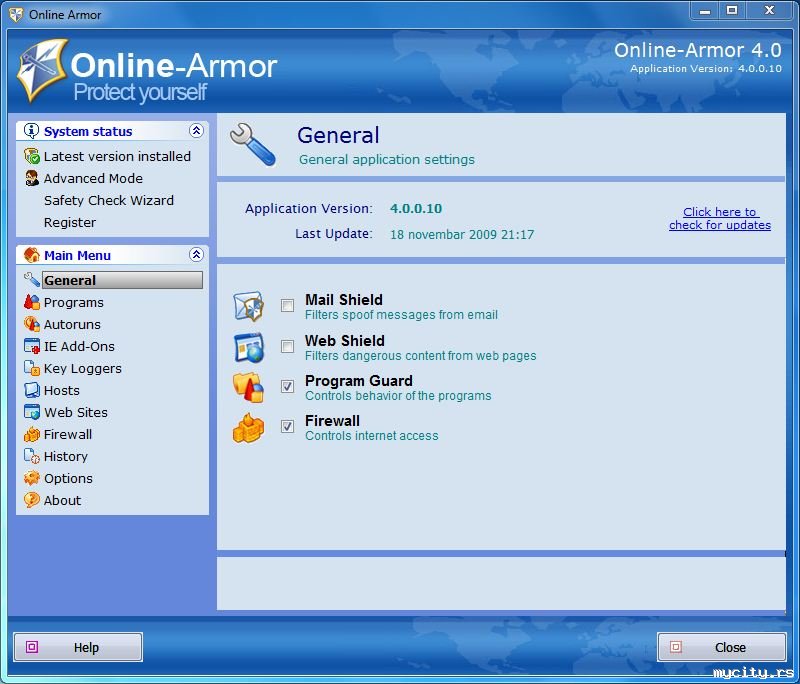Click the Options gear icon
The height and width of the screenshot is (684, 800).
coord(32,478)
